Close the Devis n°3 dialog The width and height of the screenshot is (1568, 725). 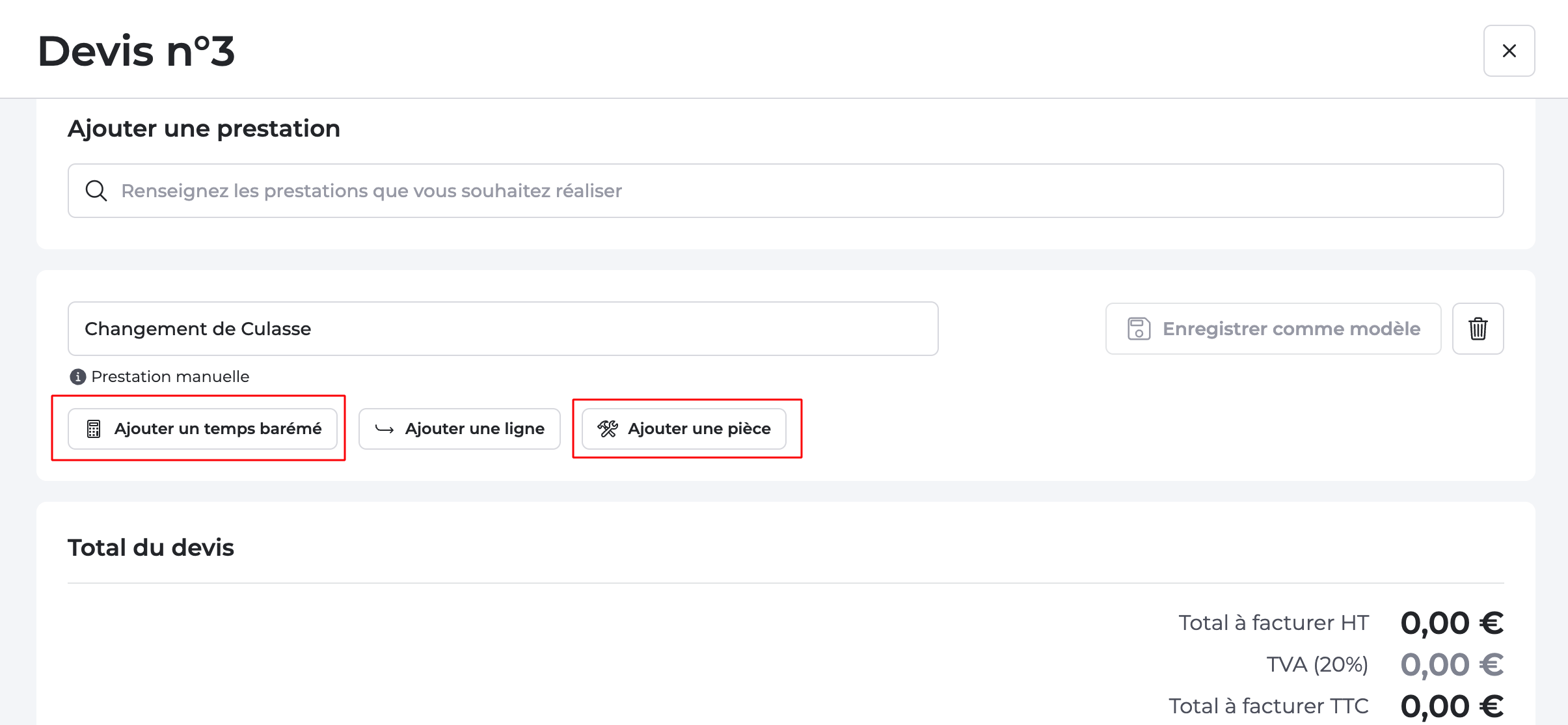tap(1509, 51)
